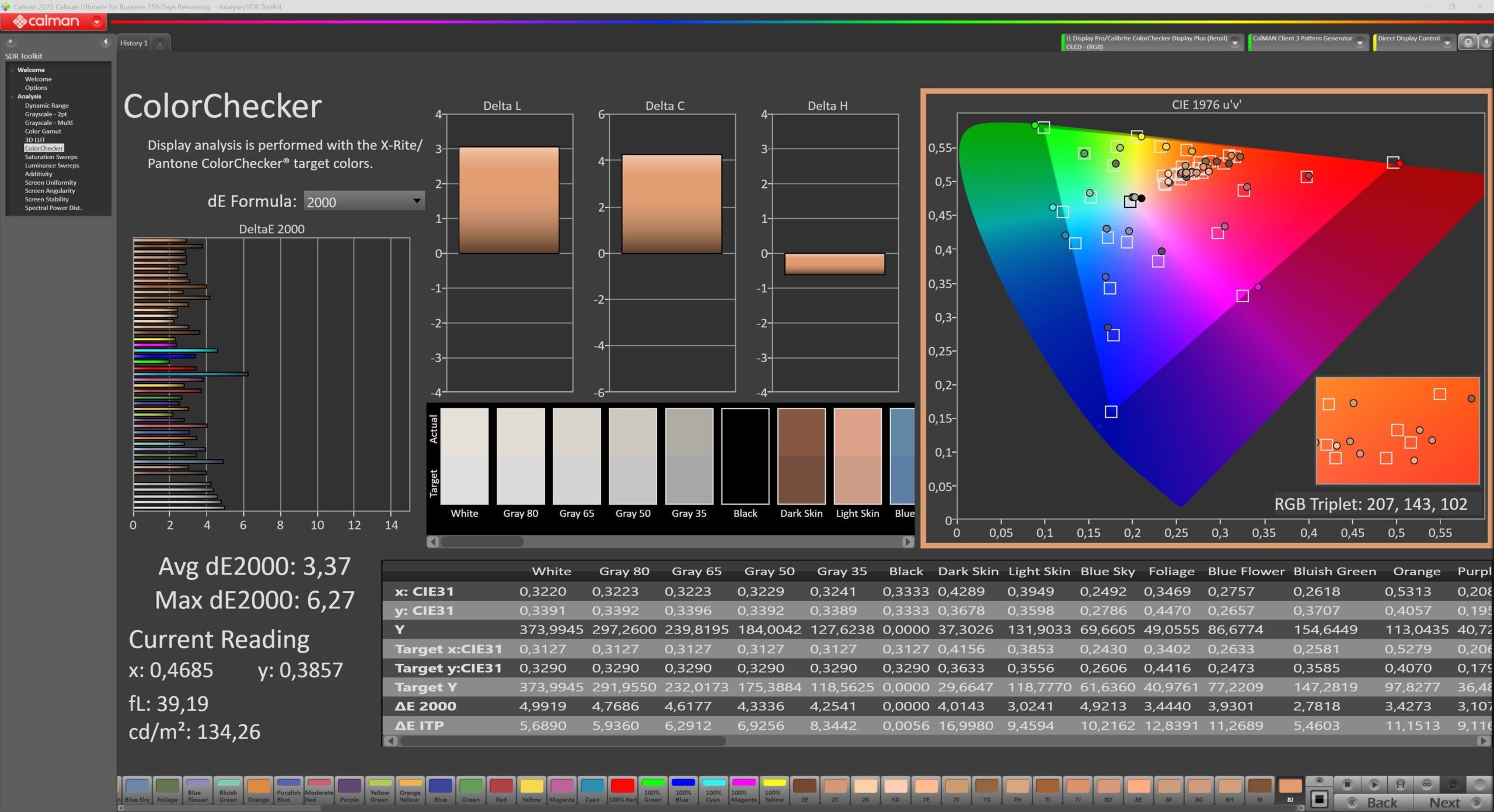Select the 100% Red color swatch

coord(622,789)
